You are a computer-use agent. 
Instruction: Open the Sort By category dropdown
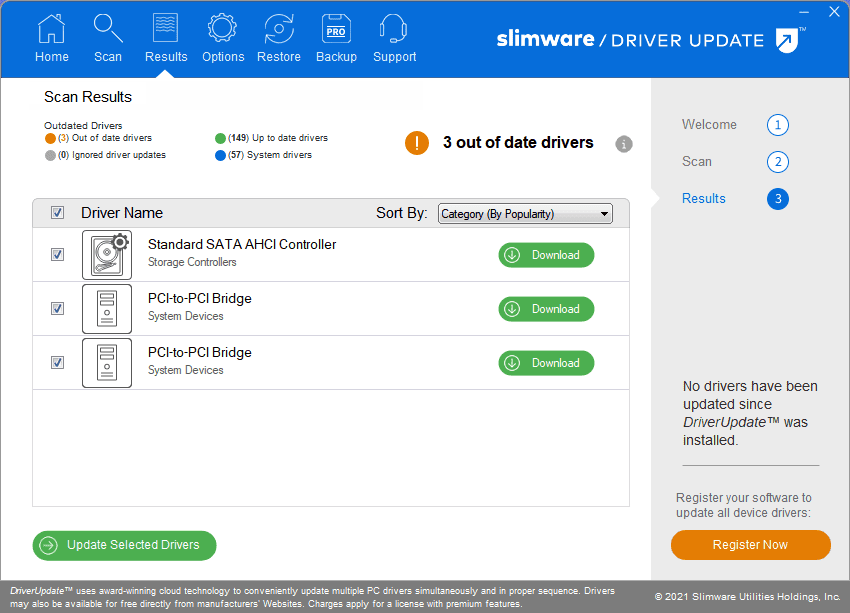click(x=525, y=214)
